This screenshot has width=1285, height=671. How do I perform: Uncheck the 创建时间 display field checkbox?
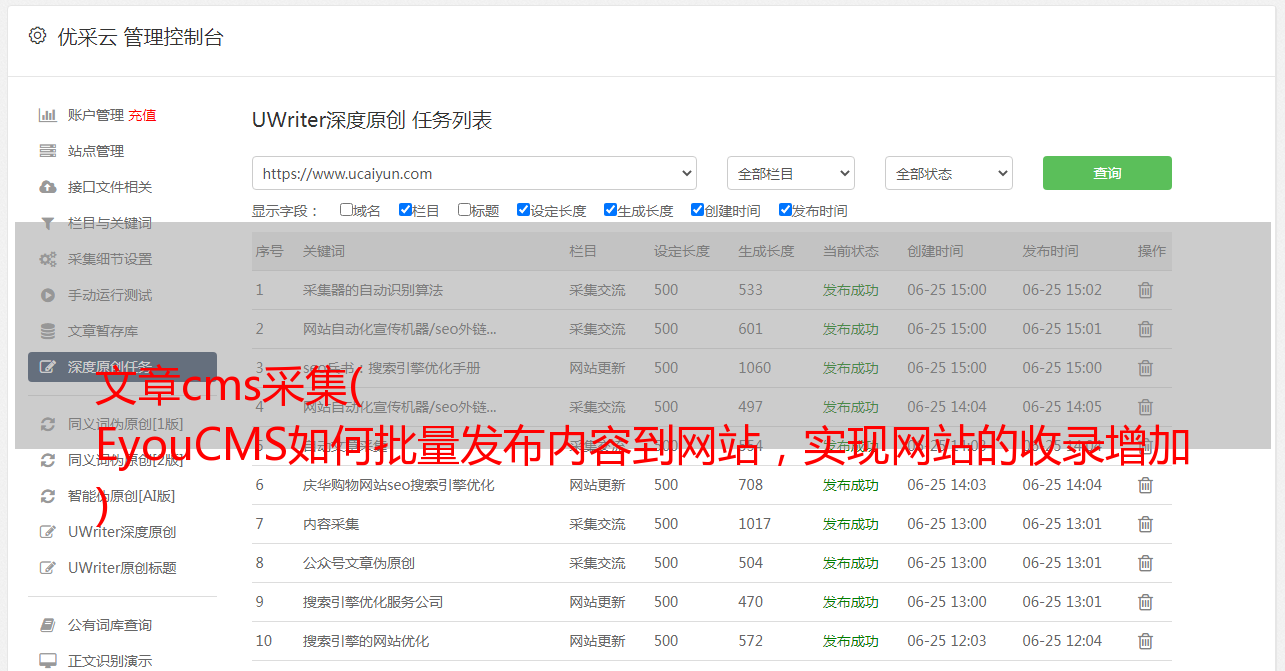coord(697,210)
